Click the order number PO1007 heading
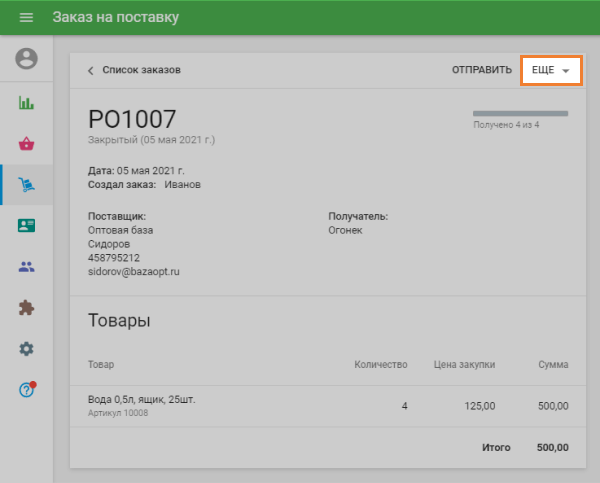 132,119
